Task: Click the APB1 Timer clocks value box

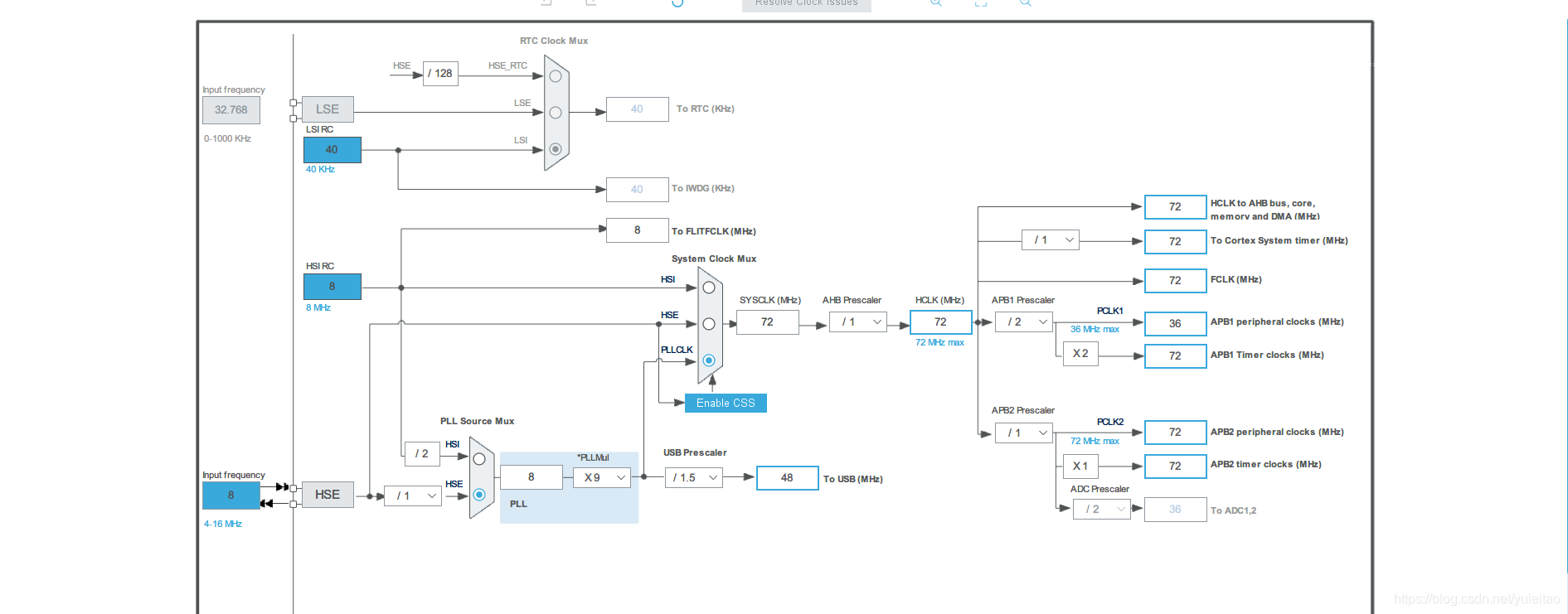Action: (x=1176, y=356)
